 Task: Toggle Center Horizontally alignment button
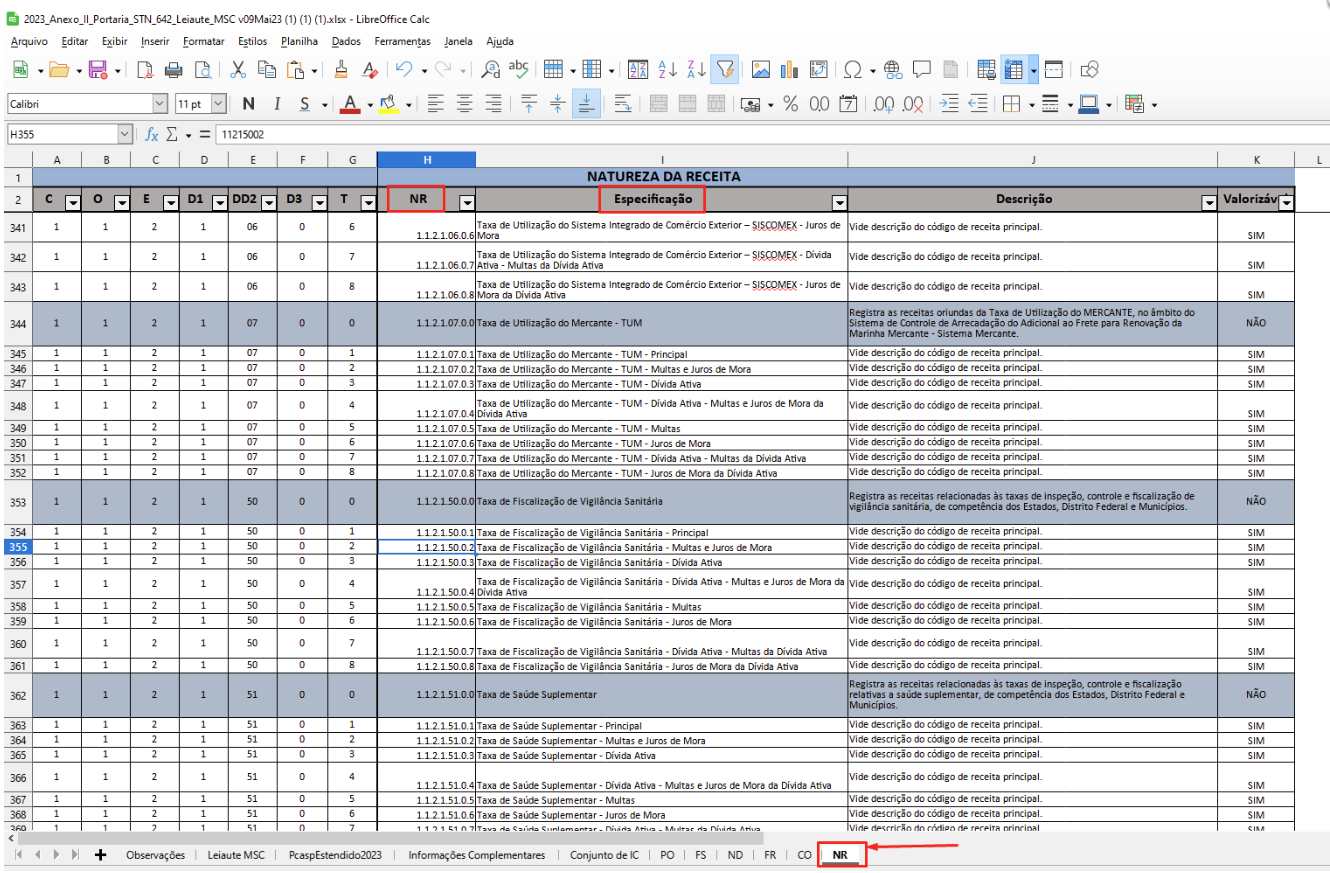pos(464,103)
